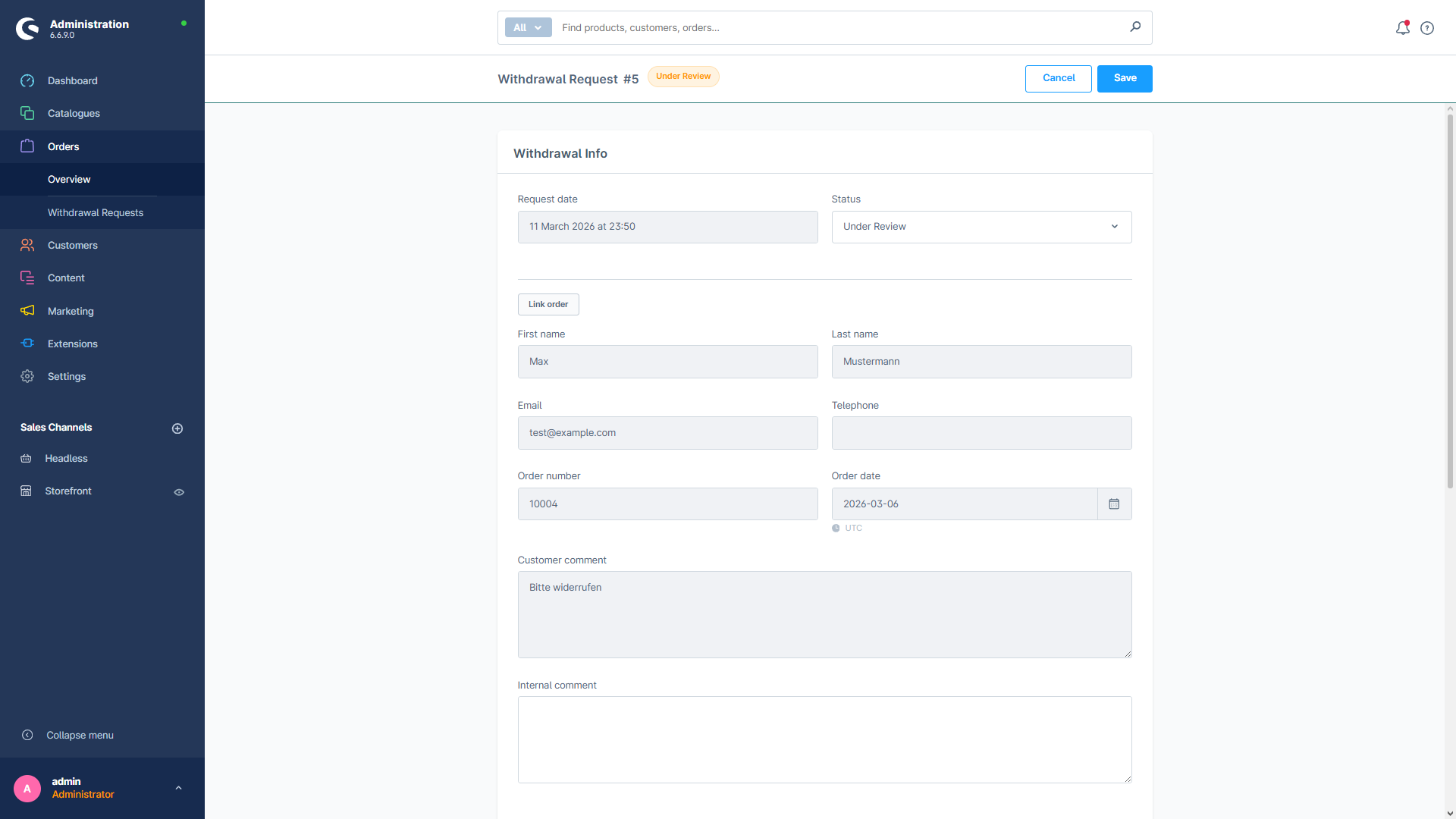Click the page vertical scrollbar
1456x819 pixels.
(x=1450, y=303)
